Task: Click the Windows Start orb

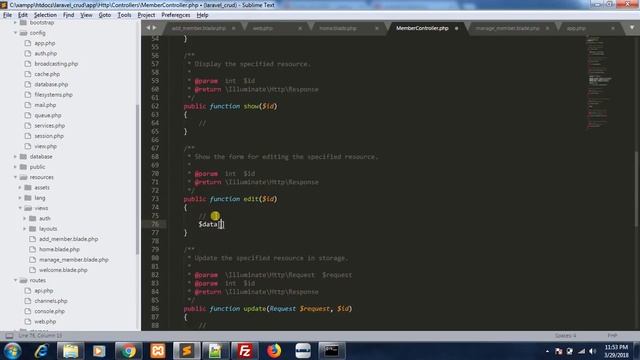Action: pyautogui.click(x=12, y=351)
